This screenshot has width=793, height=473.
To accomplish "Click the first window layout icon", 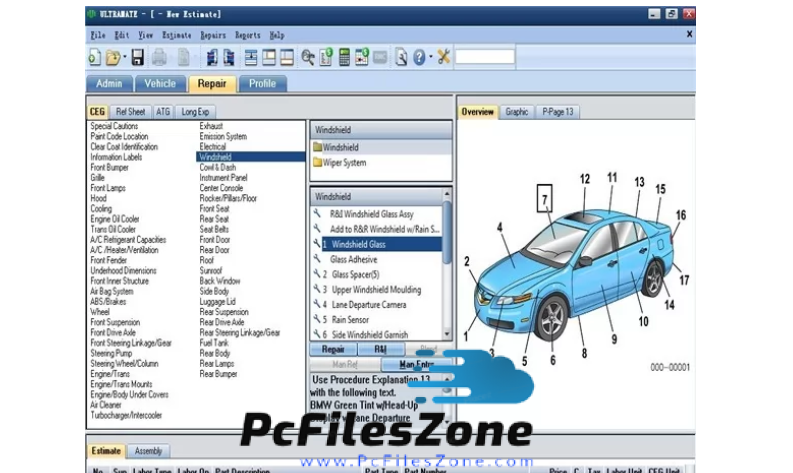I will (x=251, y=57).
